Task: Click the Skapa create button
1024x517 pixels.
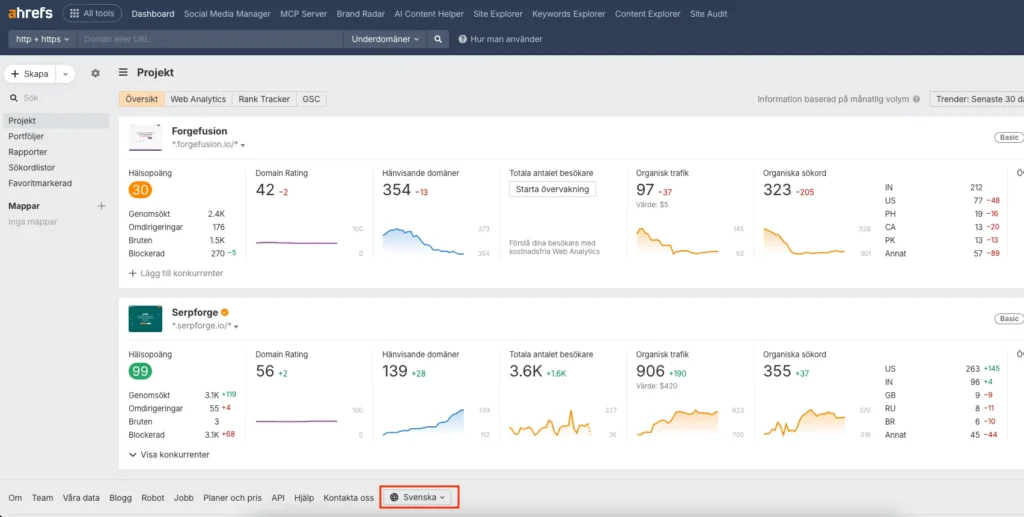Action: (30, 74)
